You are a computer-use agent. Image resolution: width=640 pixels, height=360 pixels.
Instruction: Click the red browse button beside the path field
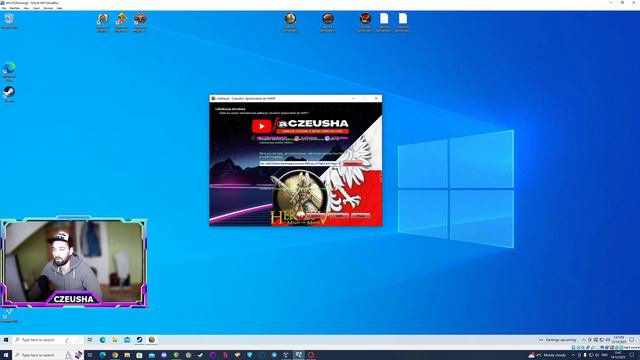click(352, 163)
